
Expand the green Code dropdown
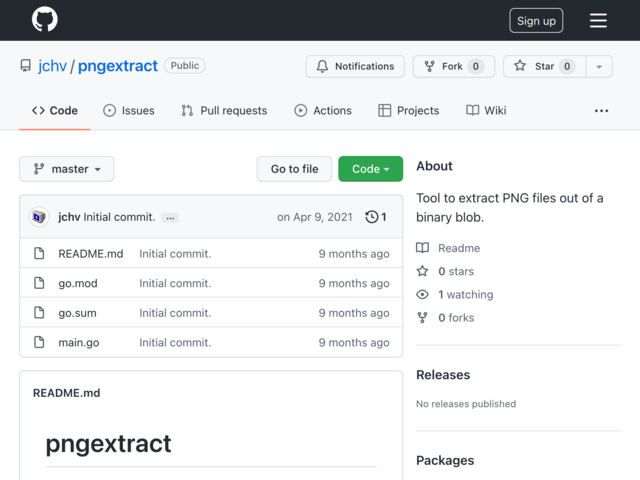pyautogui.click(x=370, y=169)
